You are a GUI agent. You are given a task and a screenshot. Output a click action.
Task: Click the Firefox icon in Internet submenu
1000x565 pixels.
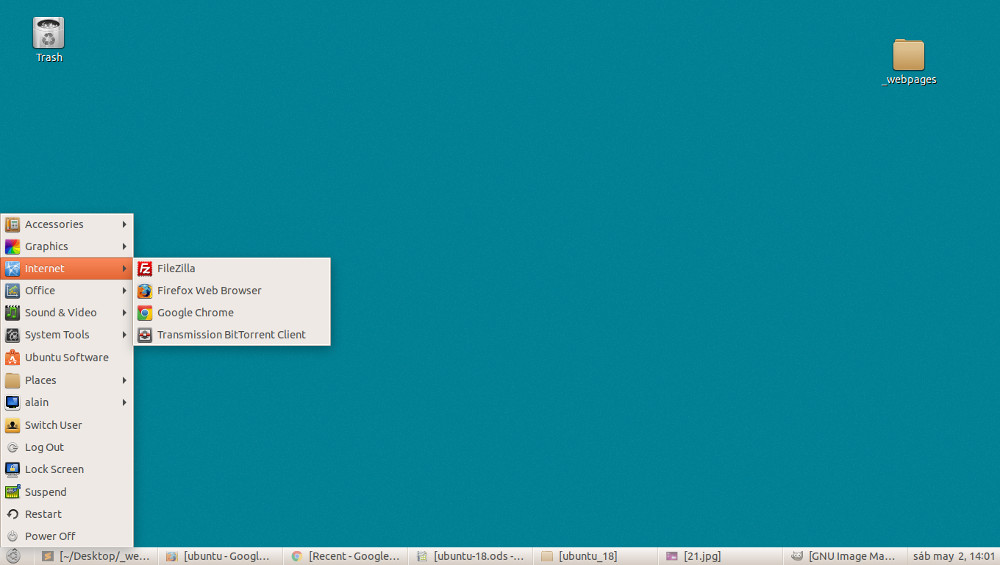pos(145,291)
